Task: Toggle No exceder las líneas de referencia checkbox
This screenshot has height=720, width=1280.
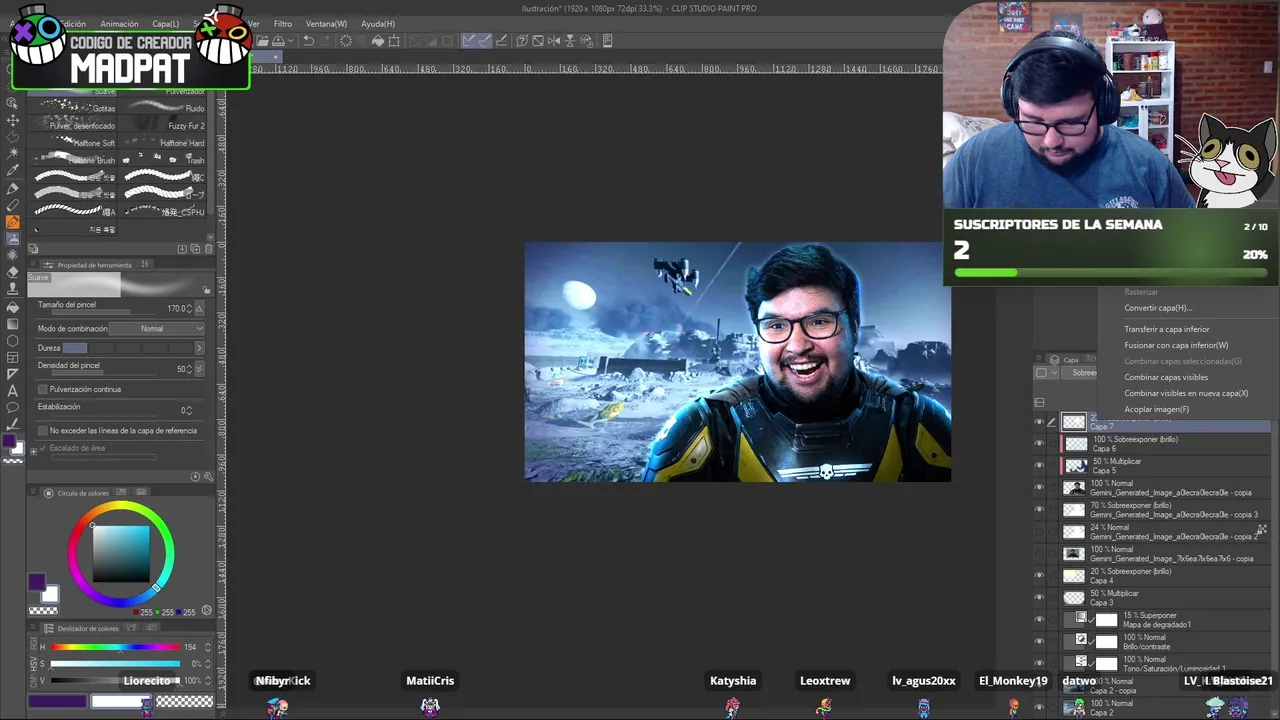Action: [x=43, y=430]
